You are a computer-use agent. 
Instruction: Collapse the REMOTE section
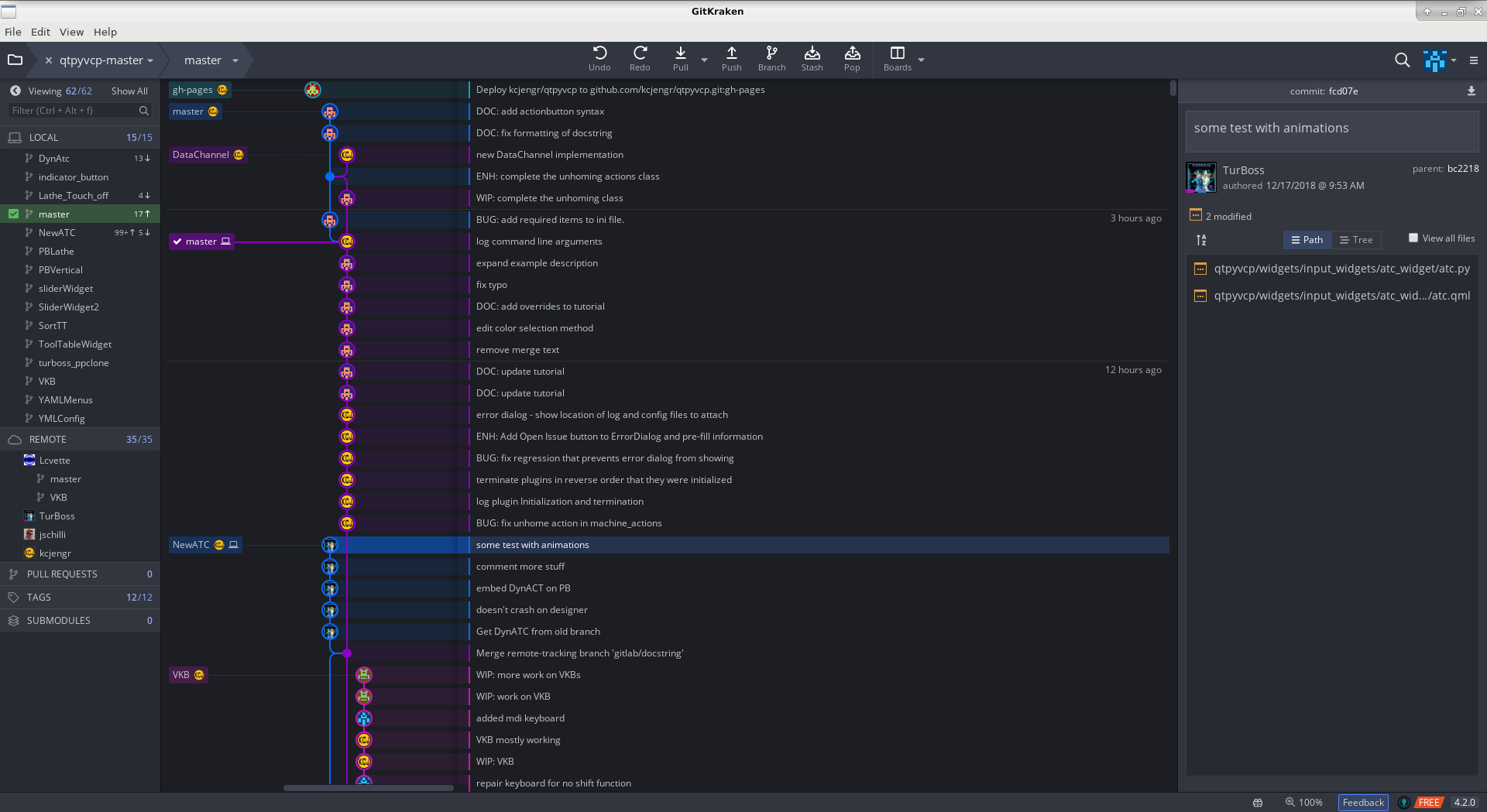(x=80, y=439)
